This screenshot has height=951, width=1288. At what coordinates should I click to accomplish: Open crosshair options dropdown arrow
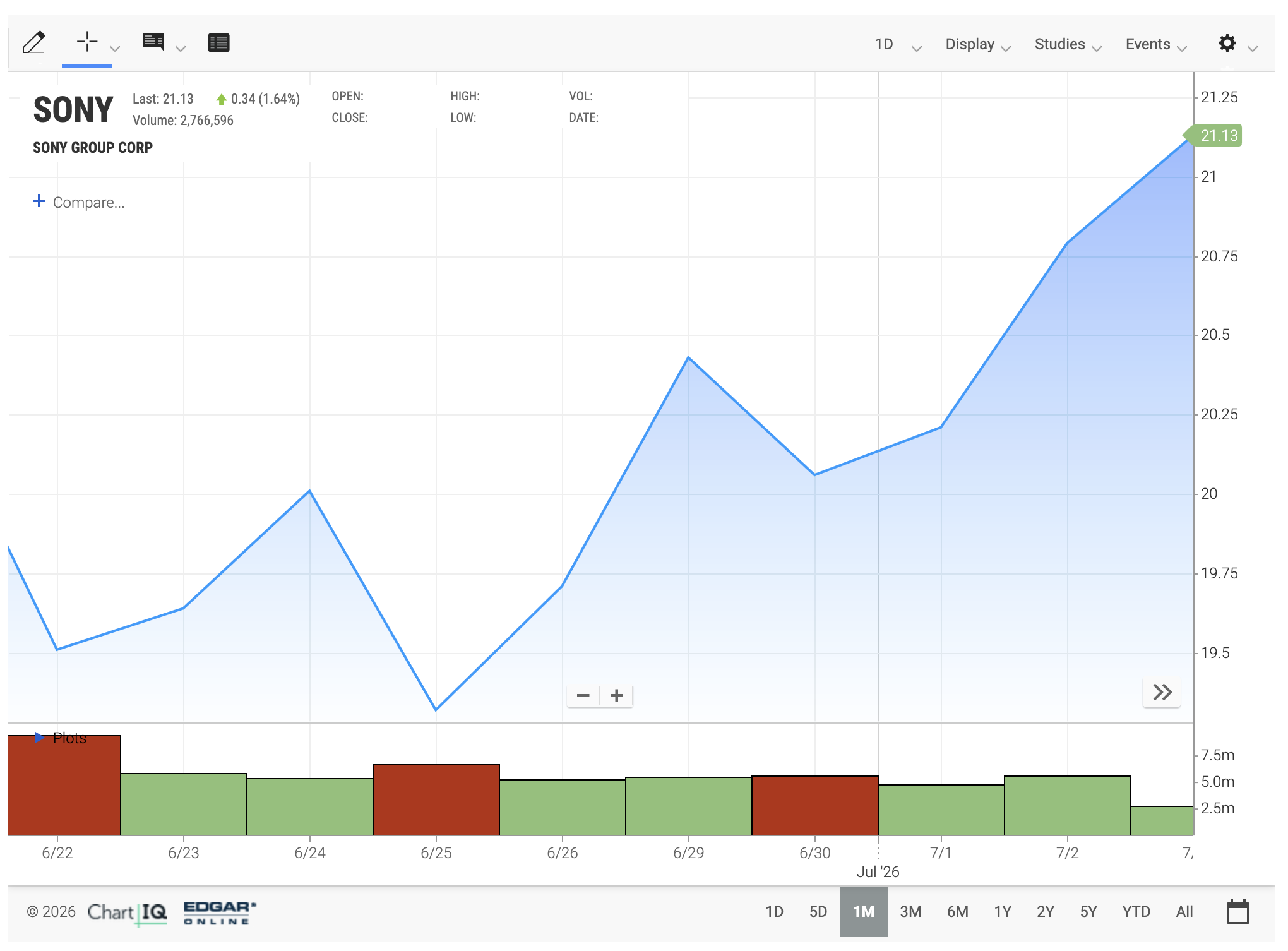click(x=115, y=49)
